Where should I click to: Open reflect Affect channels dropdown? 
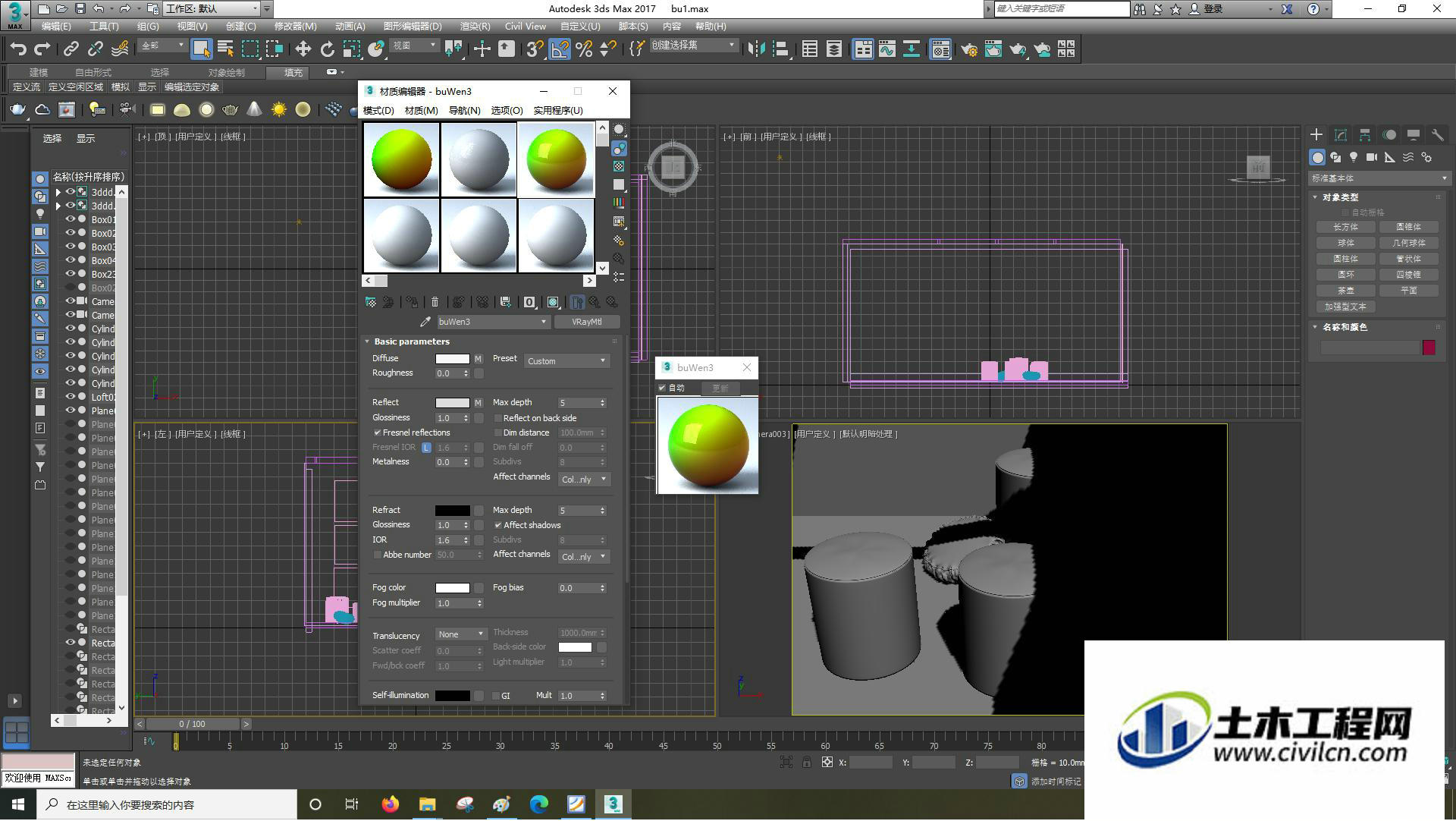pos(584,480)
